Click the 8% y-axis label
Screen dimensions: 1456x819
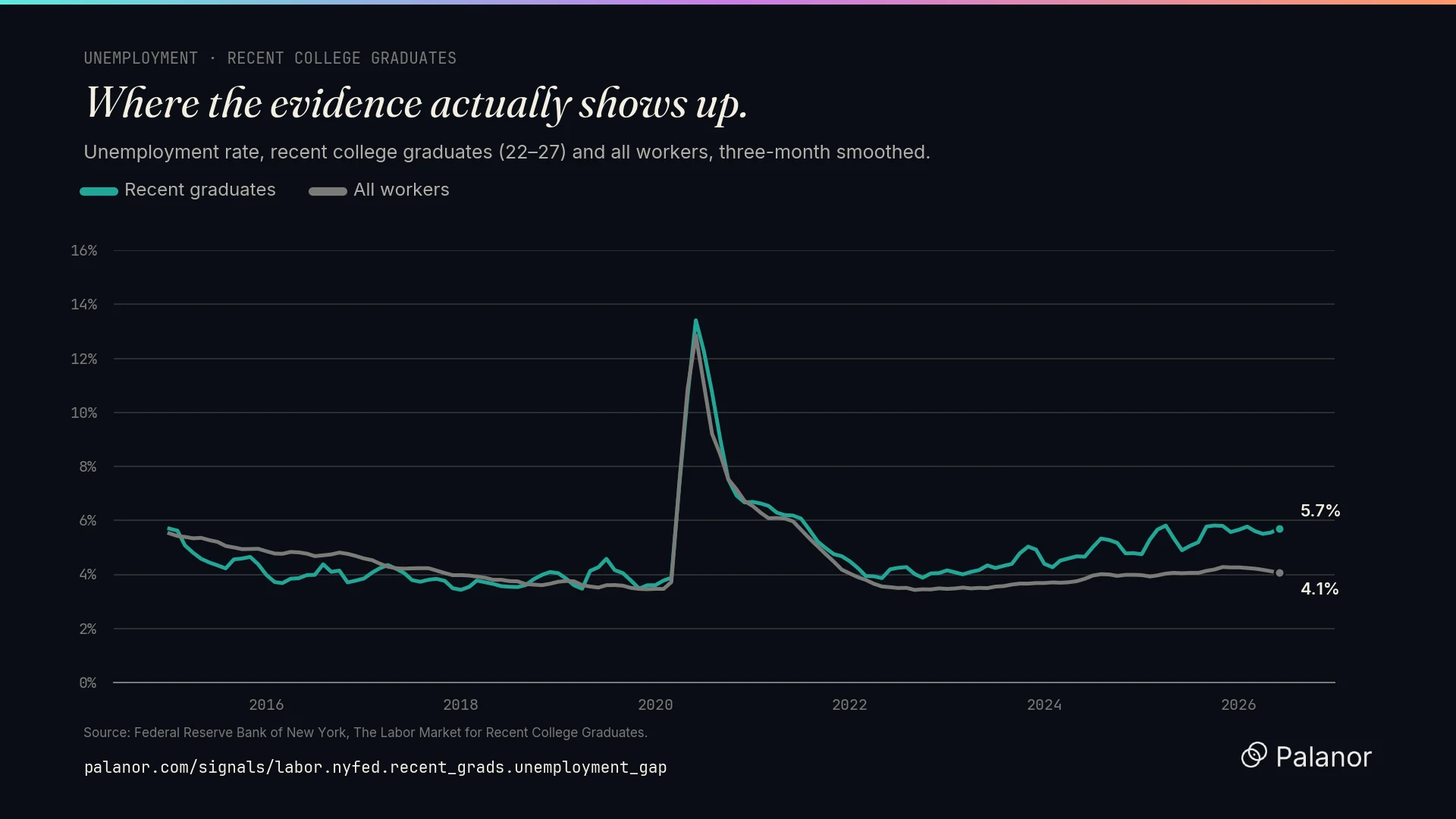[x=88, y=467]
